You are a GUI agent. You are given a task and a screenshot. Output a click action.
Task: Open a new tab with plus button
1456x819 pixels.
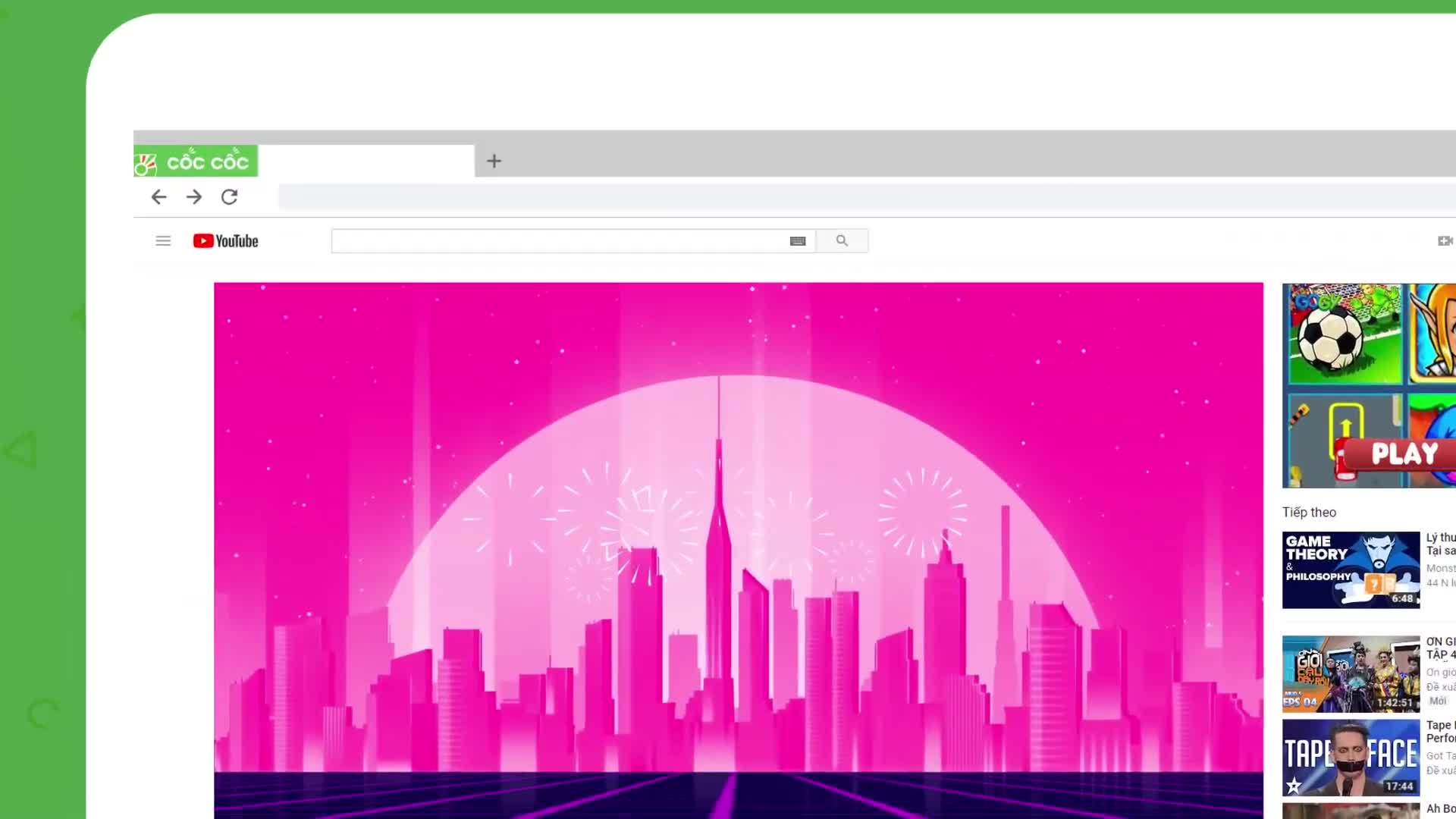click(x=494, y=161)
